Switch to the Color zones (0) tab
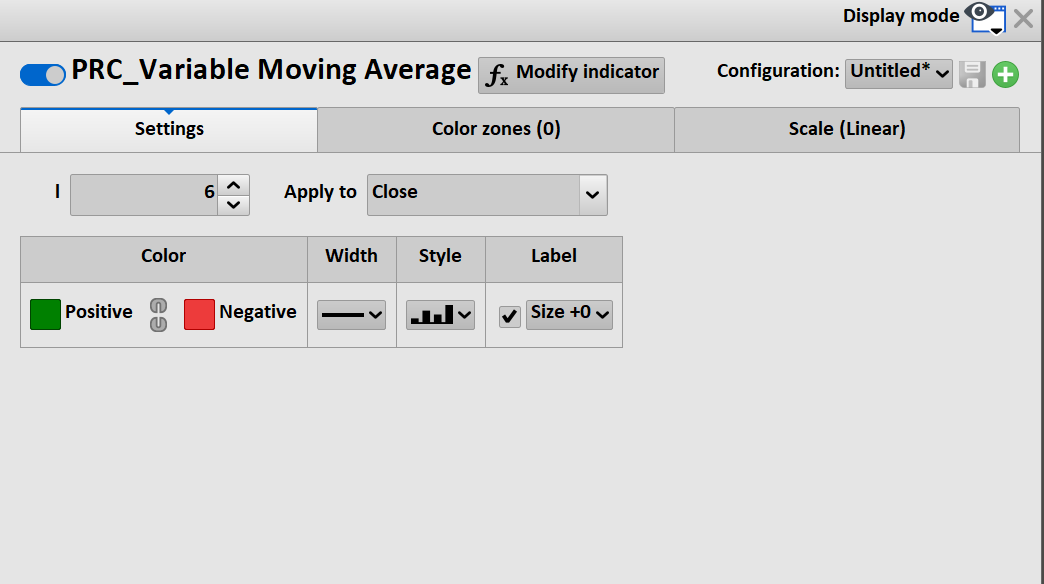1044x584 pixels. click(495, 129)
